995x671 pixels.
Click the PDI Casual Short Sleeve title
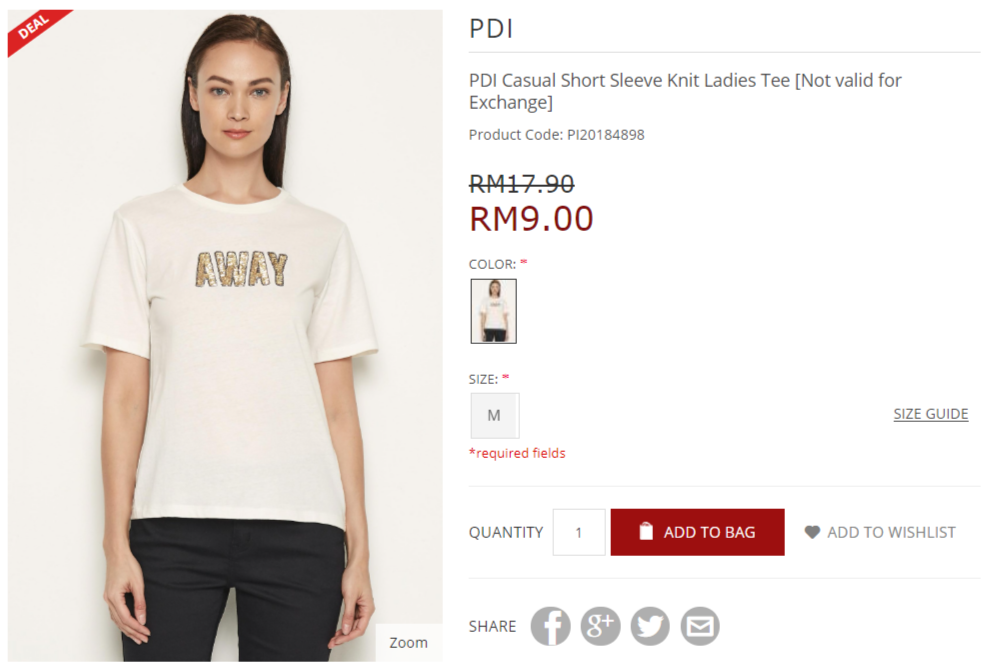click(x=685, y=91)
